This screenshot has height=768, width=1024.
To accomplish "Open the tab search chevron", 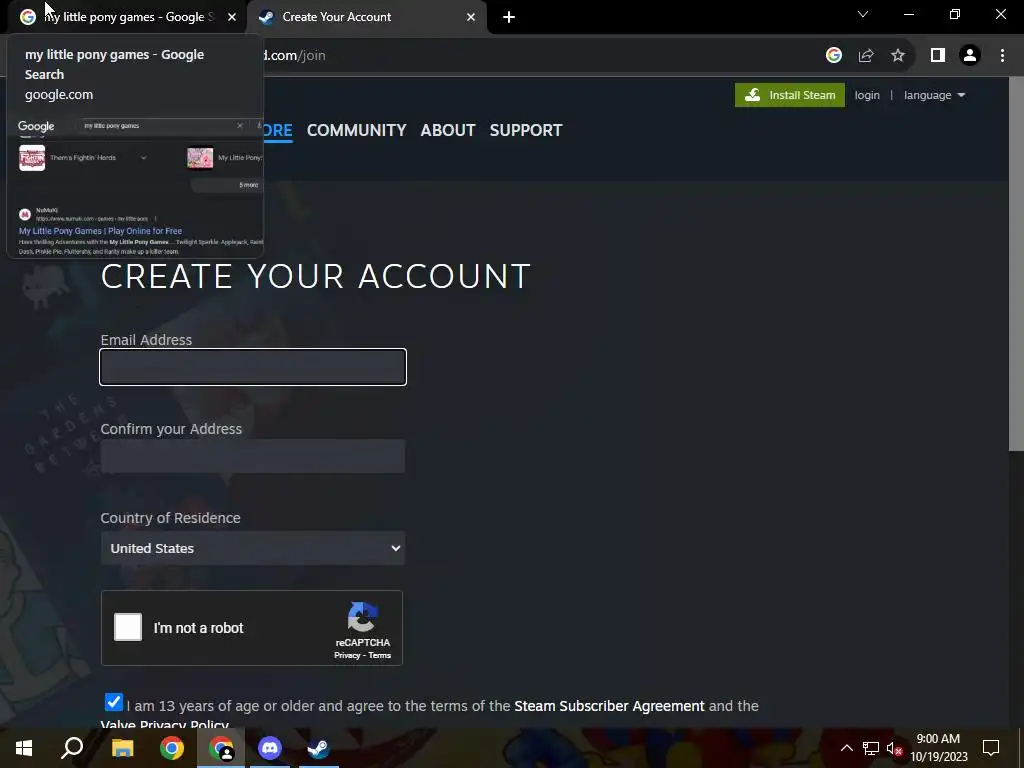I will pos(863,14).
